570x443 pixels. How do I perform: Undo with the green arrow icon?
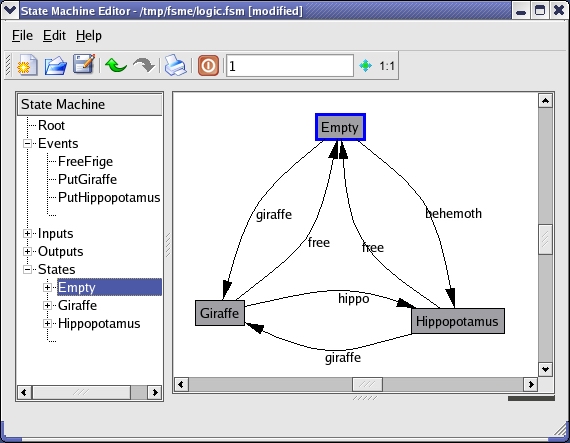tap(116, 66)
